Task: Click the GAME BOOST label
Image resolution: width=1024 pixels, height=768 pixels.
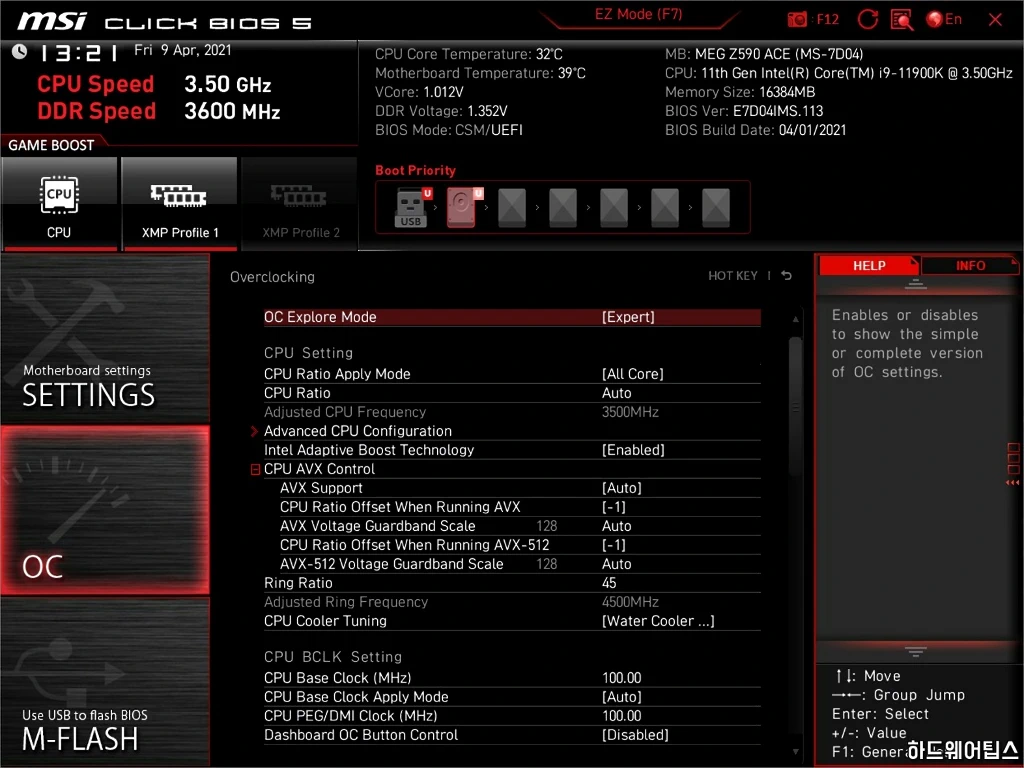Action: [x=51, y=145]
